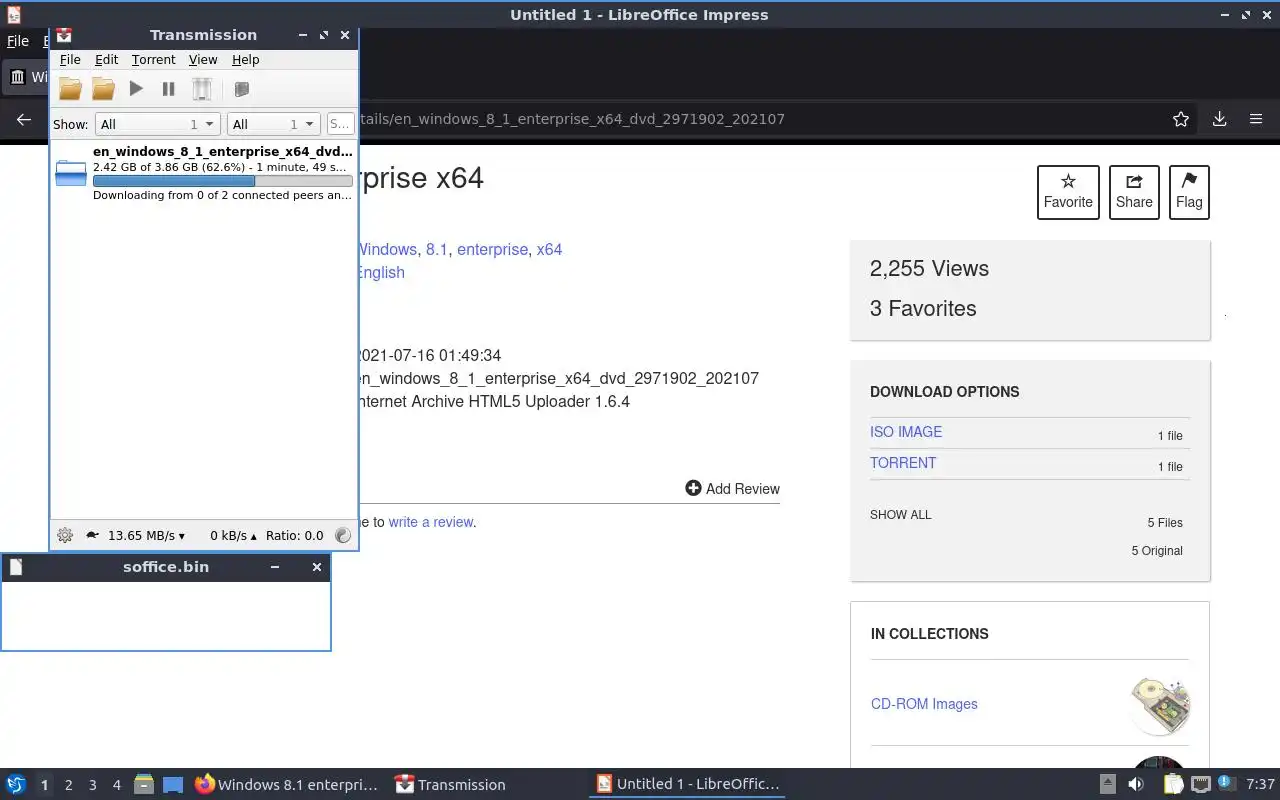Open the 0 kB/s upload speed menu
Image resolution: width=1280 pixels, height=800 pixels.
click(233, 535)
